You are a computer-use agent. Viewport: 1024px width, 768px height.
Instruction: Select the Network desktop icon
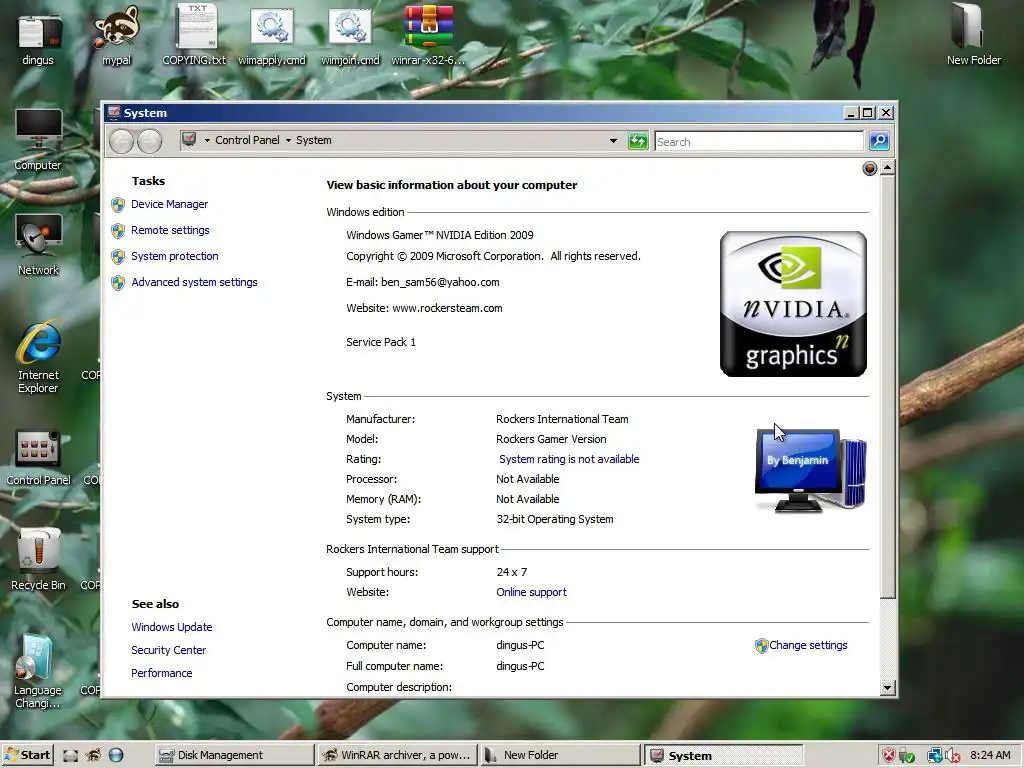[x=38, y=245]
